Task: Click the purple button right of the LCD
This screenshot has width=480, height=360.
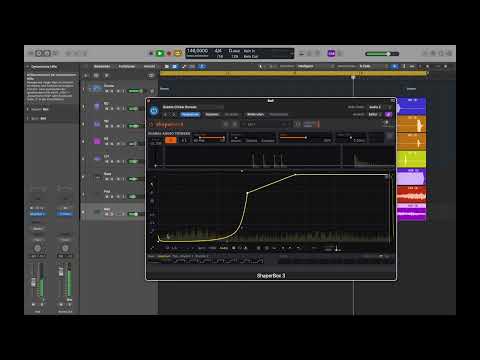Action: [x=331, y=53]
